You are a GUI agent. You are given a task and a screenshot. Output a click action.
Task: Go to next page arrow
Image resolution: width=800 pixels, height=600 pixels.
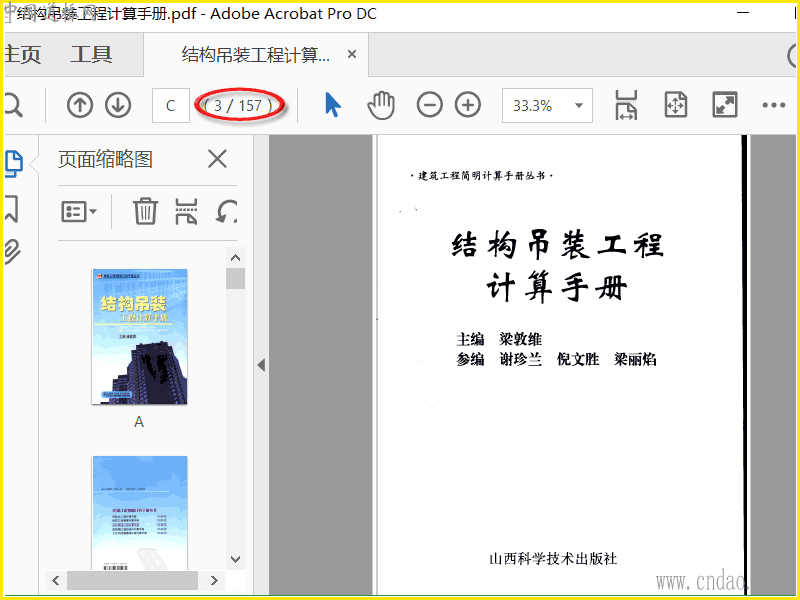coord(118,106)
